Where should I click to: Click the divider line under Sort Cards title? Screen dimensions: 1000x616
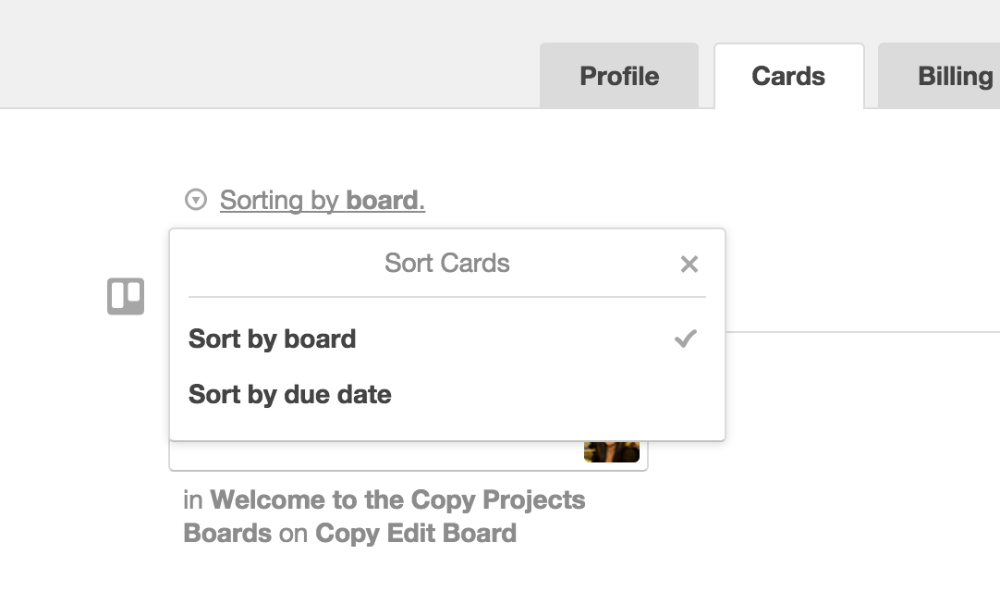(447, 297)
